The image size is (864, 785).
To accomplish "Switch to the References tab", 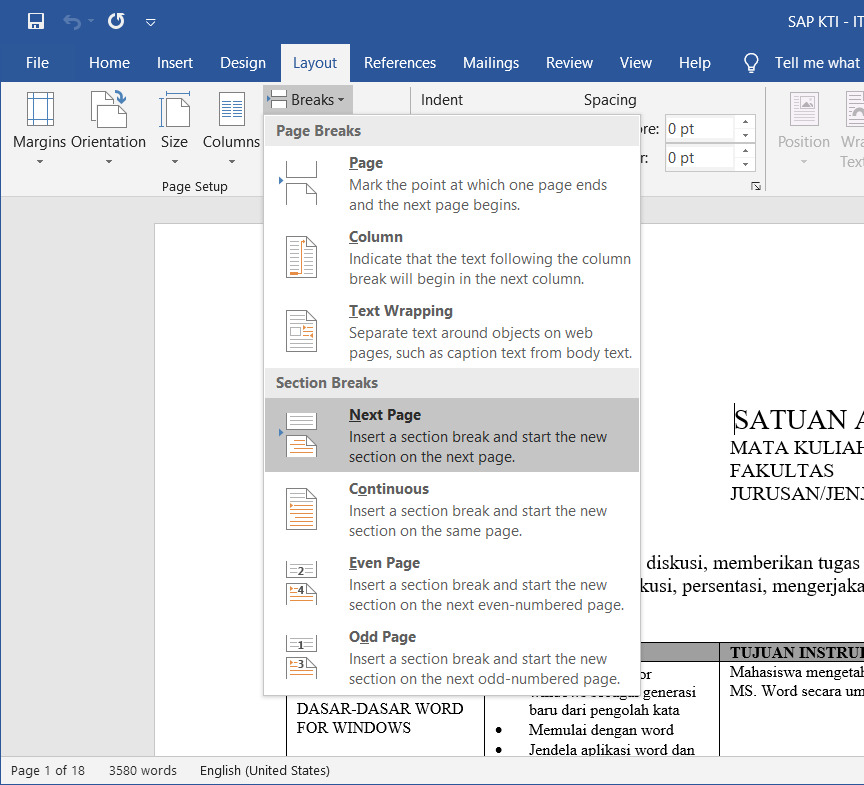I will pyautogui.click(x=400, y=62).
